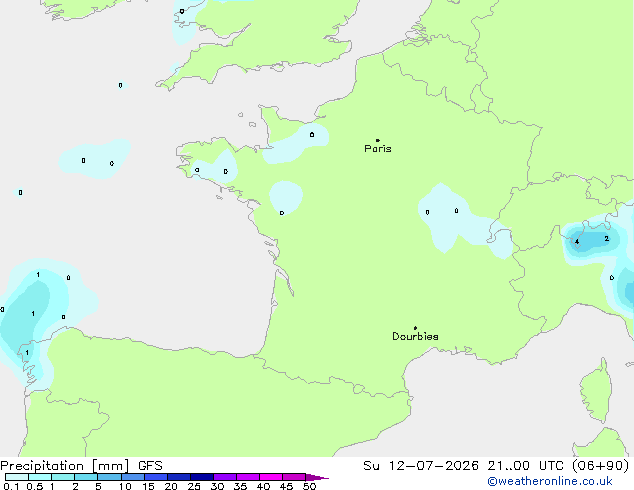Pick the 2–5 mm legend color swatch
The image size is (634, 490).
tap(86, 477)
